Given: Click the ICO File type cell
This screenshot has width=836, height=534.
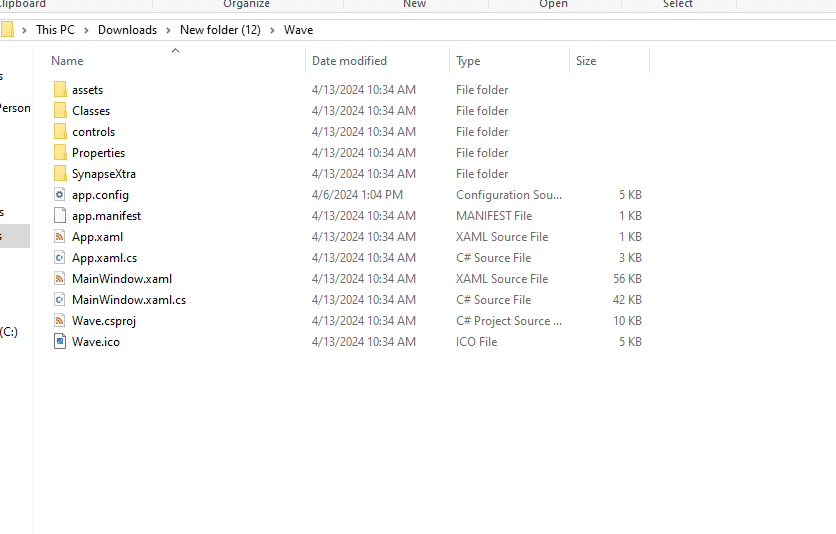Looking at the screenshot, I should pos(476,342).
